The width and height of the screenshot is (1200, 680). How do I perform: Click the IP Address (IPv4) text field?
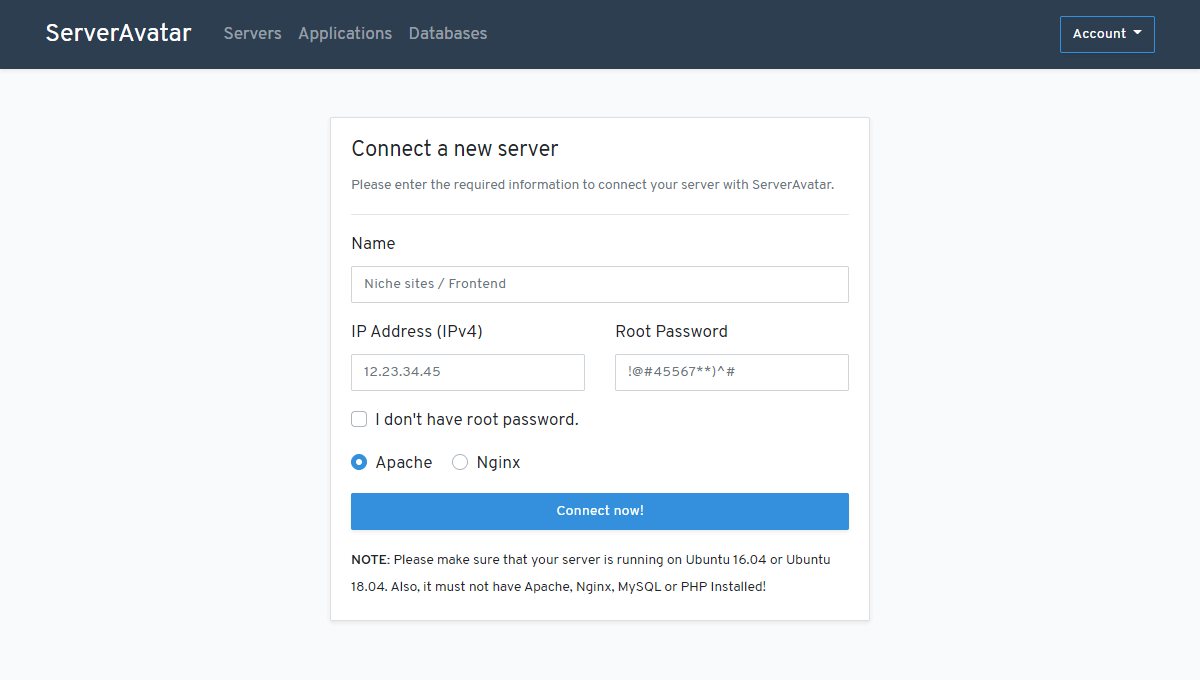[467, 372]
